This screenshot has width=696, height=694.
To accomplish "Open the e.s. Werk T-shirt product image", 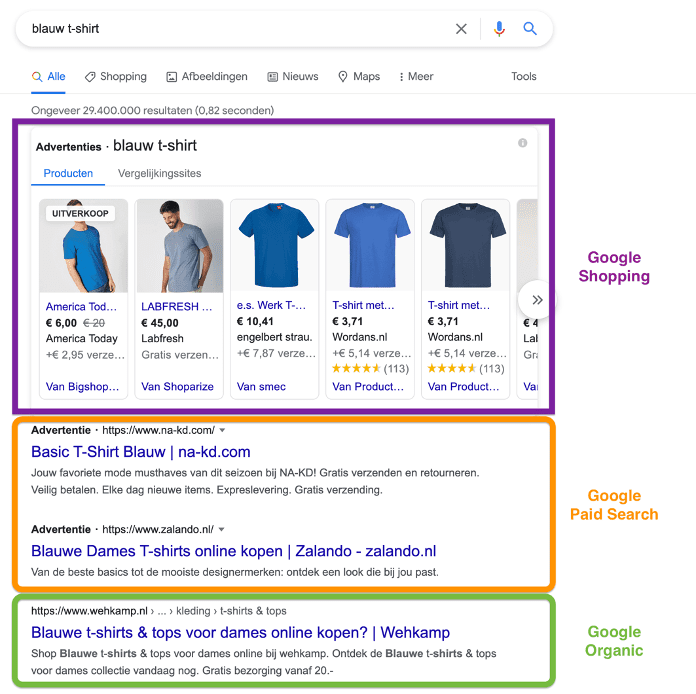I will [x=275, y=245].
